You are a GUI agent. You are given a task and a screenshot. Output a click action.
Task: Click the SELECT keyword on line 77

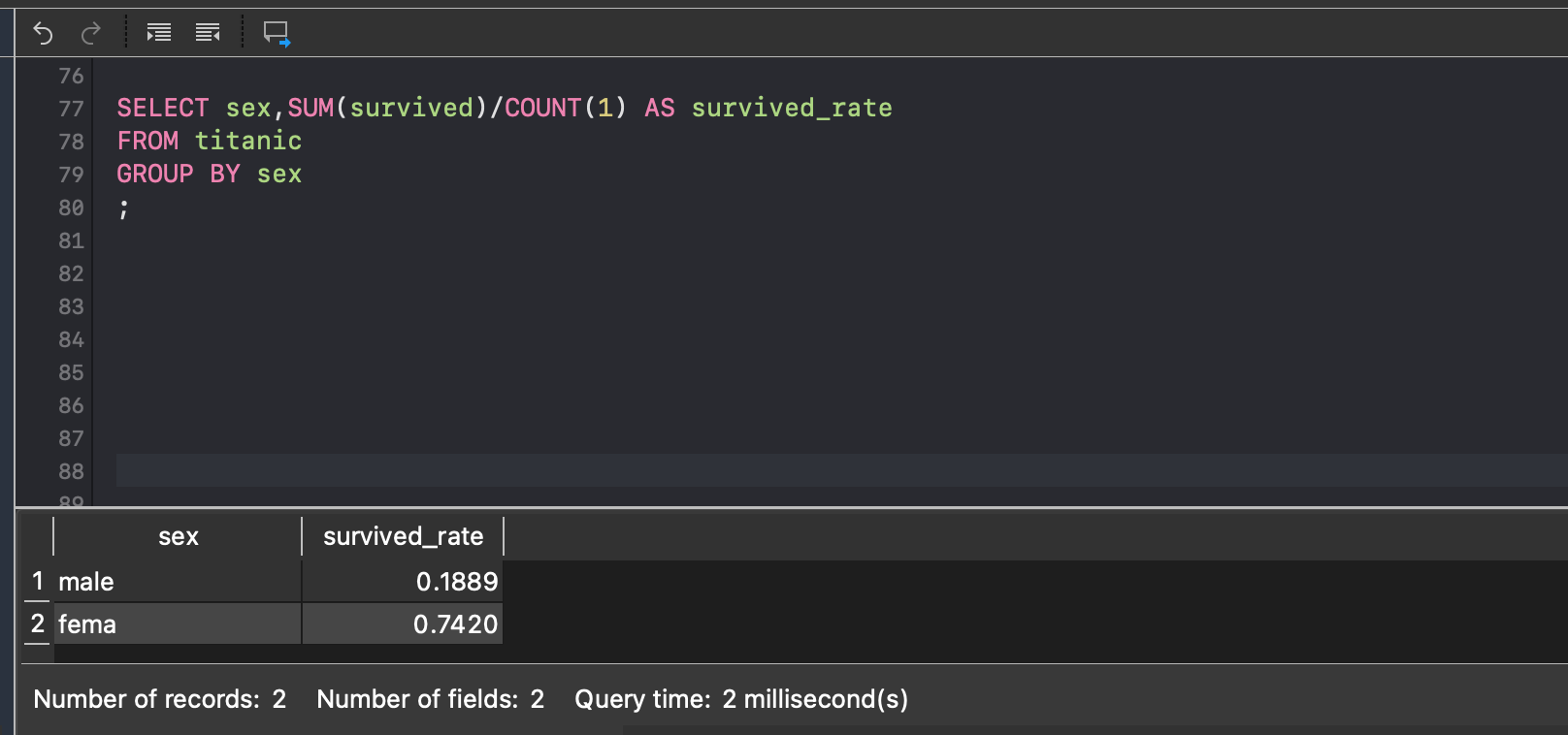click(163, 108)
